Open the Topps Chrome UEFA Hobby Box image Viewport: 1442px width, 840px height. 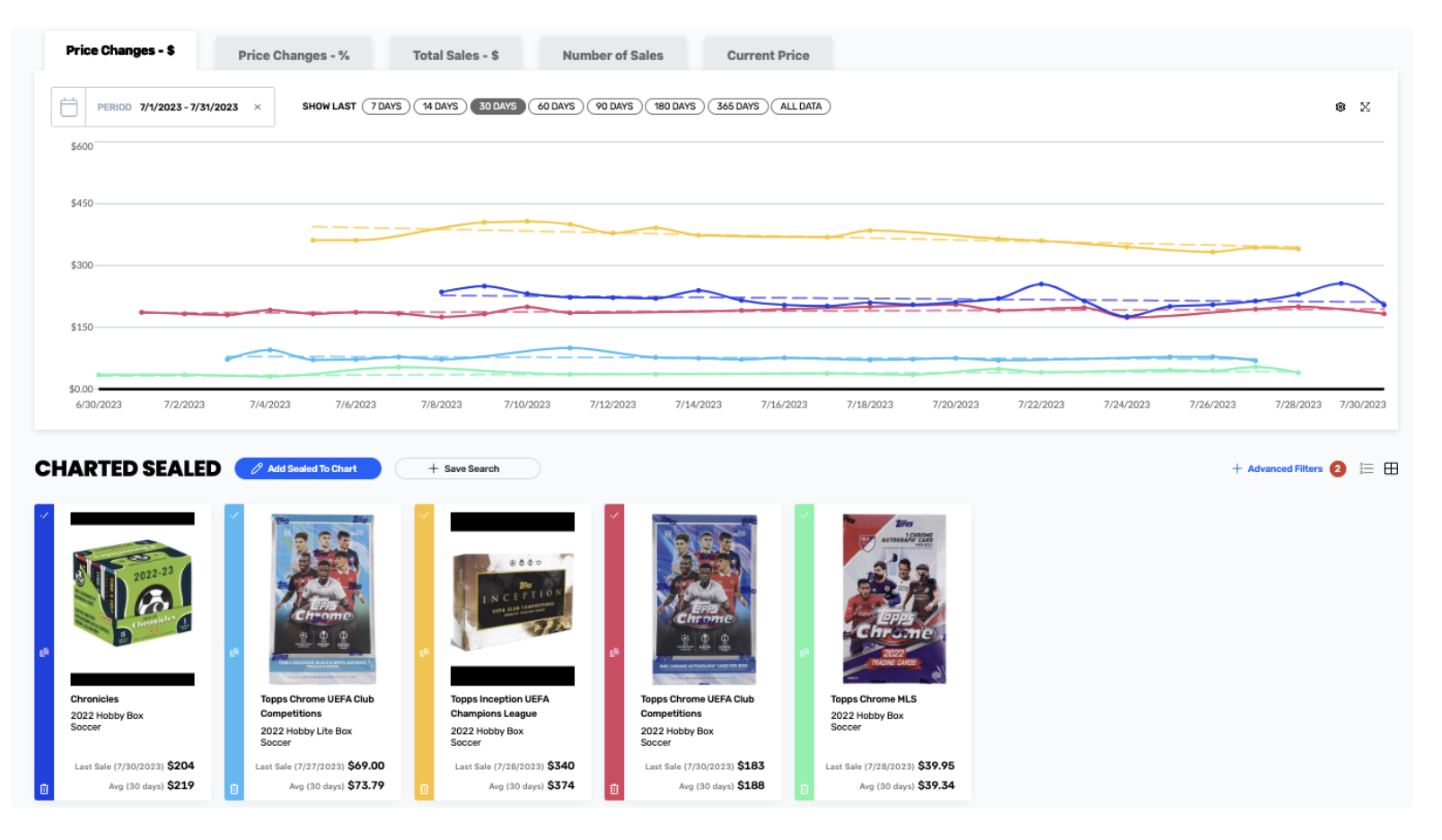tap(705, 599)
